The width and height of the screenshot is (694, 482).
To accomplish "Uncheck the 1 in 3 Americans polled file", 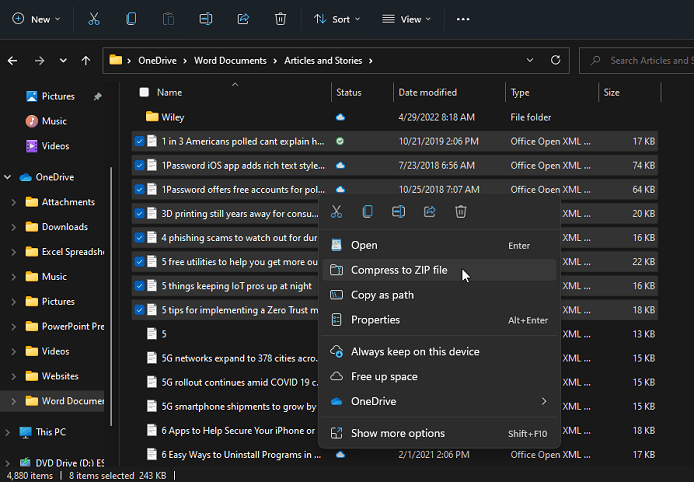I will click(x=139, y=141).
